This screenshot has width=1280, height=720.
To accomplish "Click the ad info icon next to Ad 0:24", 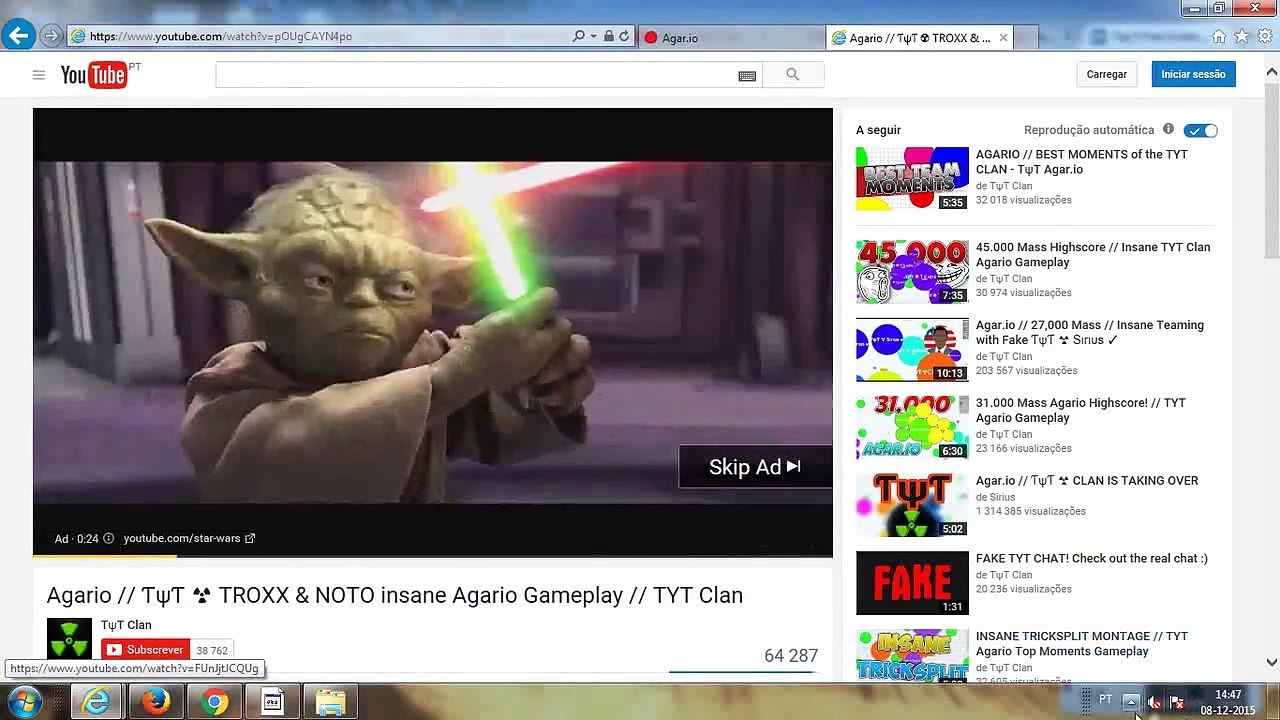I will click(x=108, y=538).
